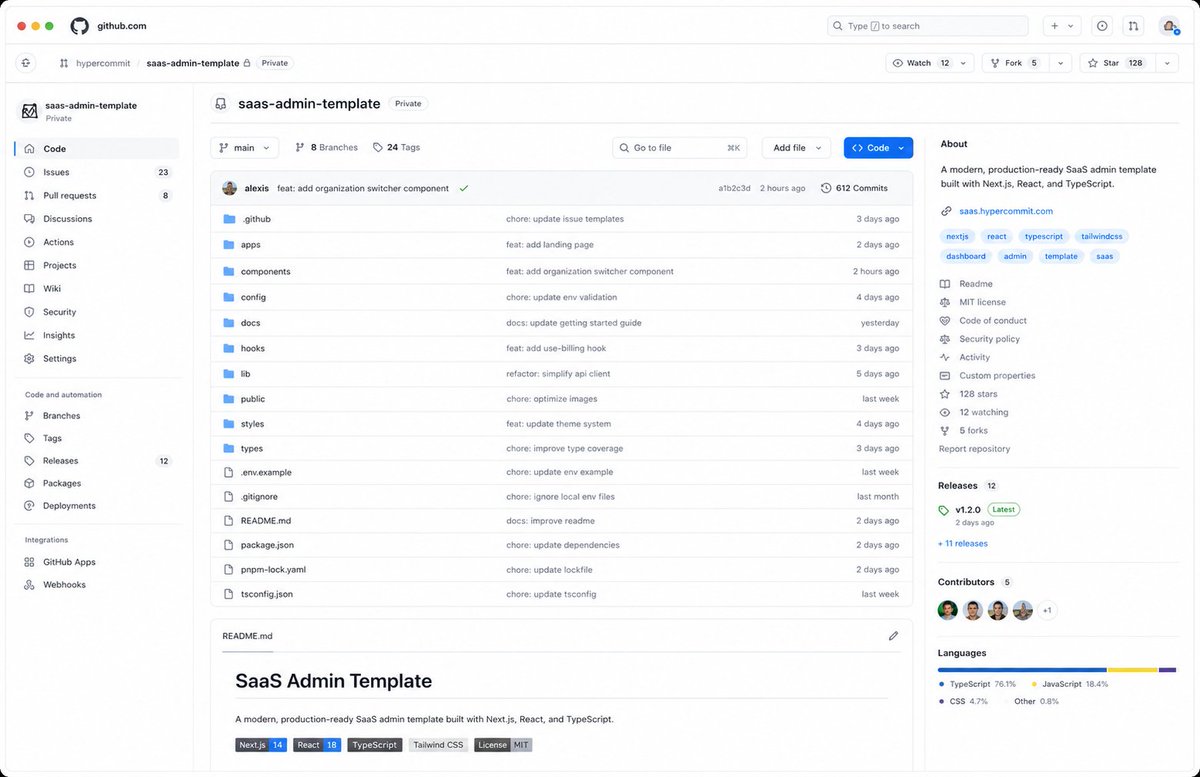This screenshot has height=777, width=1200.
Task: Open the Watch dropdown arrow
Action: click(x=964, y=63)
